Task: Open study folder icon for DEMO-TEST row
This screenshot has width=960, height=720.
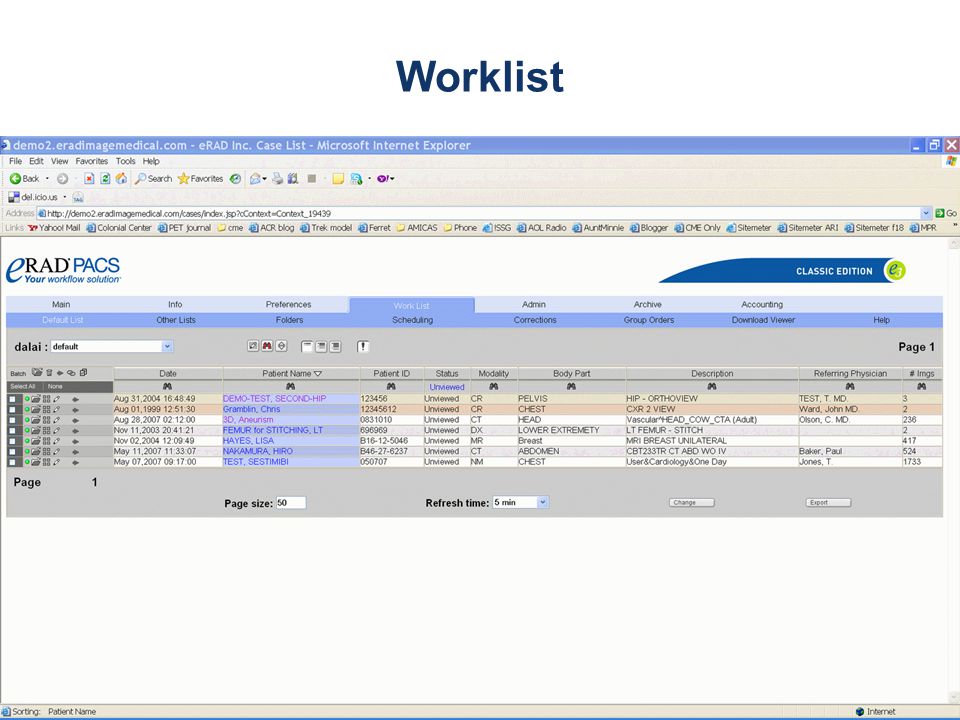Action: point(36,399)
